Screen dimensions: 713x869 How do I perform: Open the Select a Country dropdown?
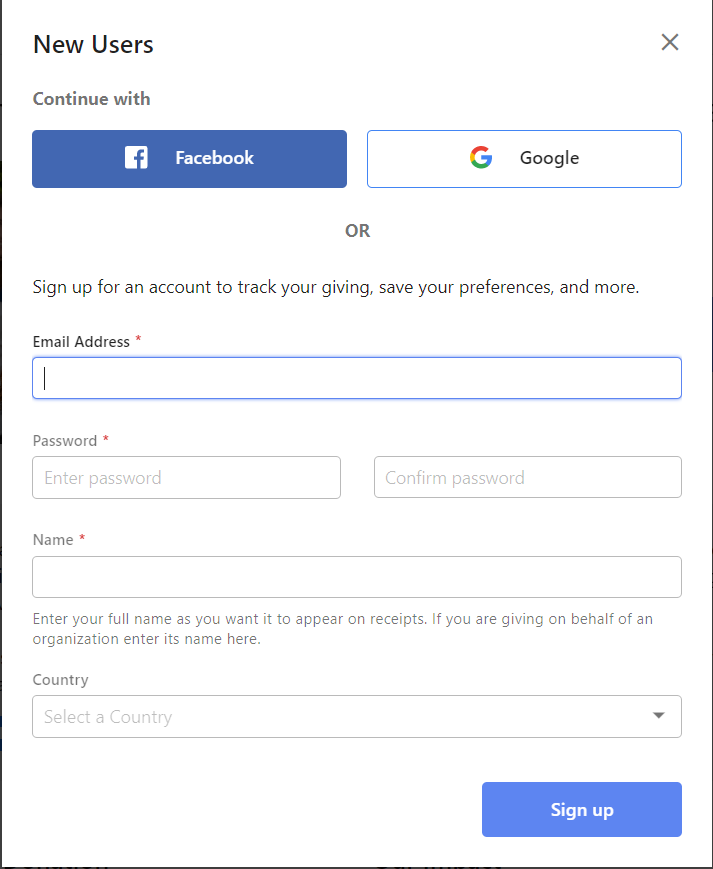[x=357, y=717]
